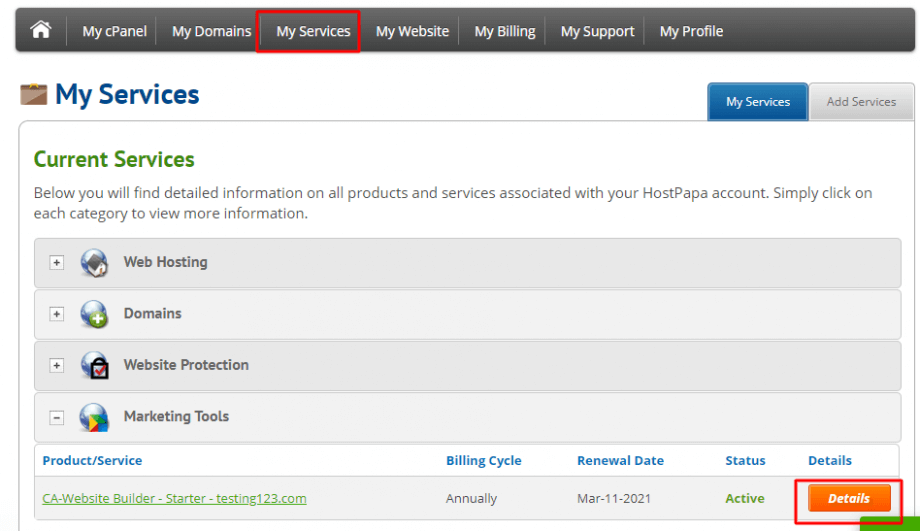This screenshot has height=531, width=920.
Task: Switch to the Add Services tab
Action: [861, 102]
